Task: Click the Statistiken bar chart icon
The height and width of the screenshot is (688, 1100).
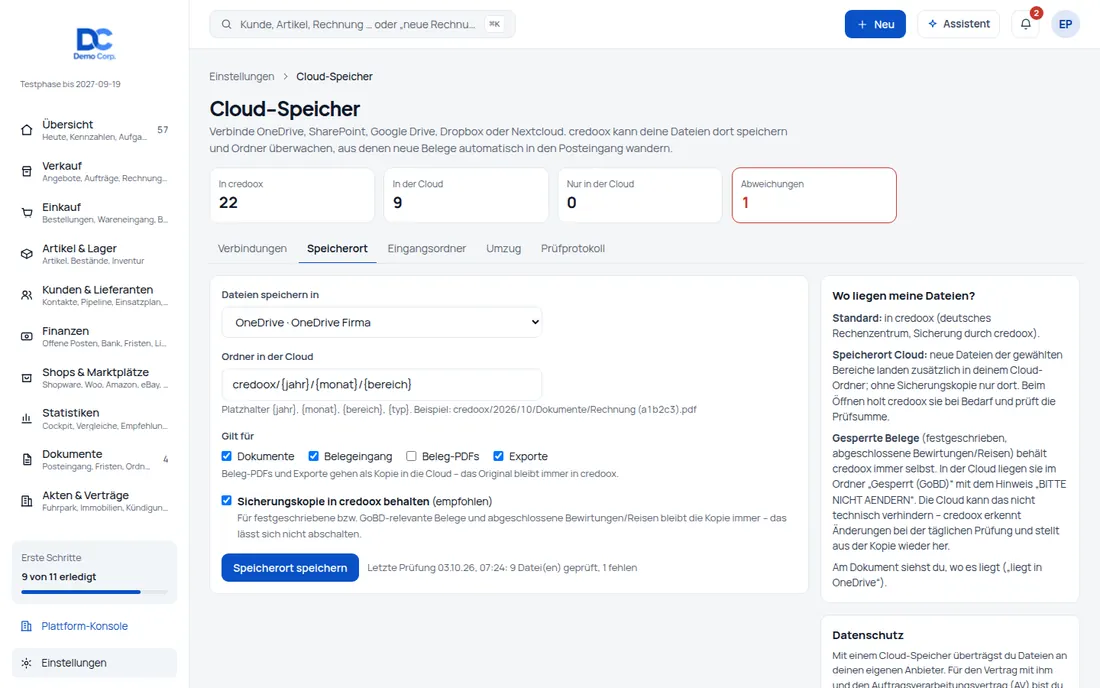Action: (x=27, y=419)
